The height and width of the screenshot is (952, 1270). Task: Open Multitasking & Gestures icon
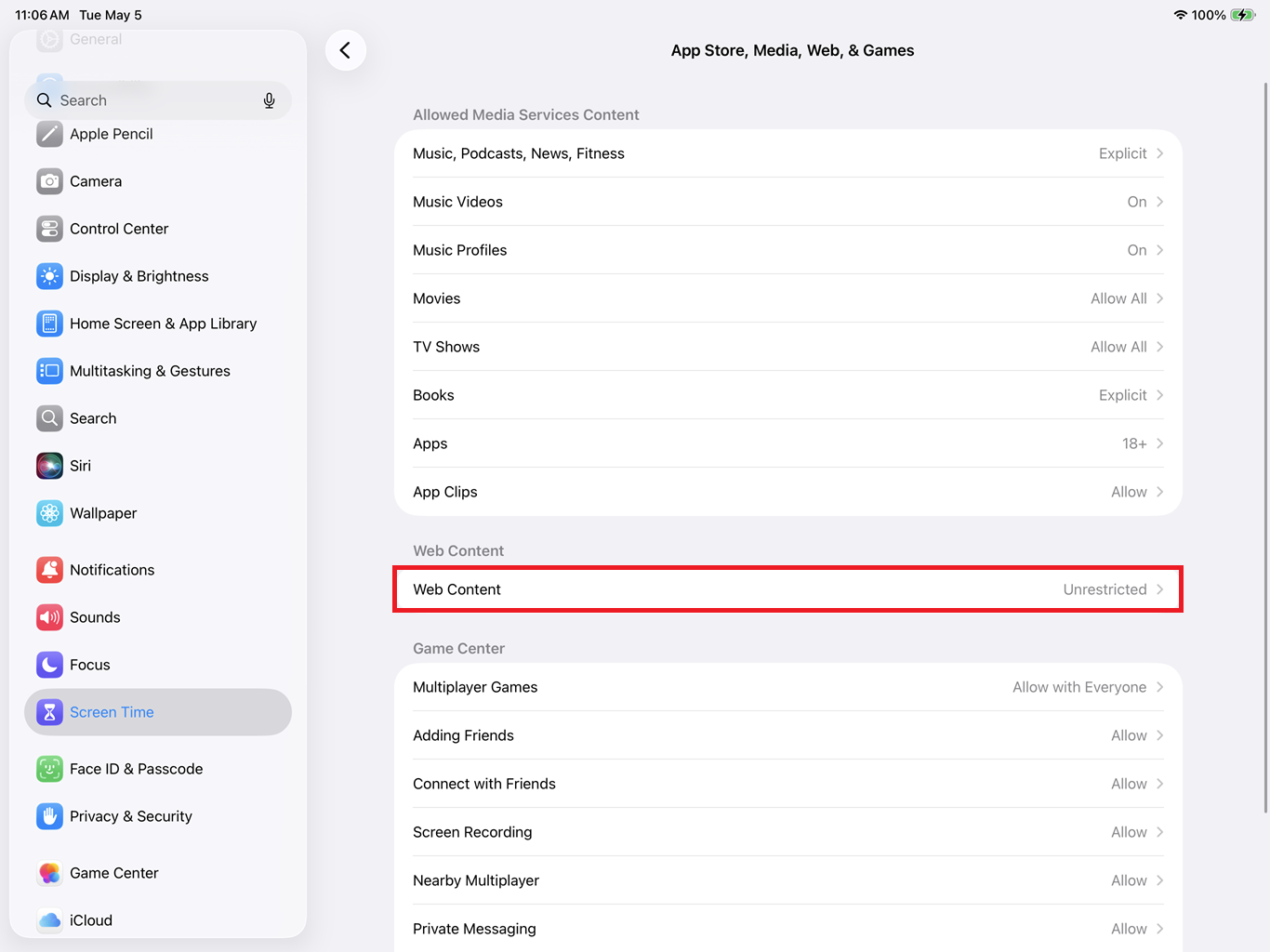pyautogui.click(x=49, y=371)
